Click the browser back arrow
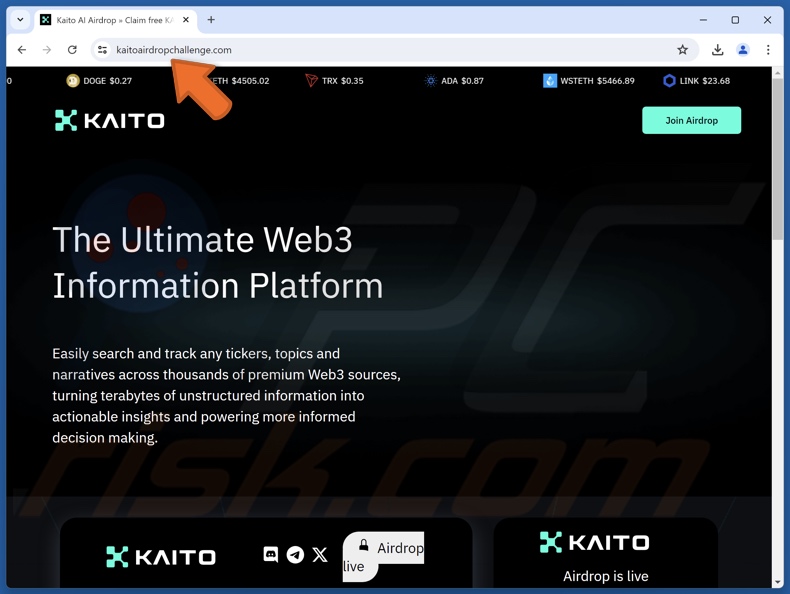Viewport: 790px width, 594px height. [x=22, y=50]
